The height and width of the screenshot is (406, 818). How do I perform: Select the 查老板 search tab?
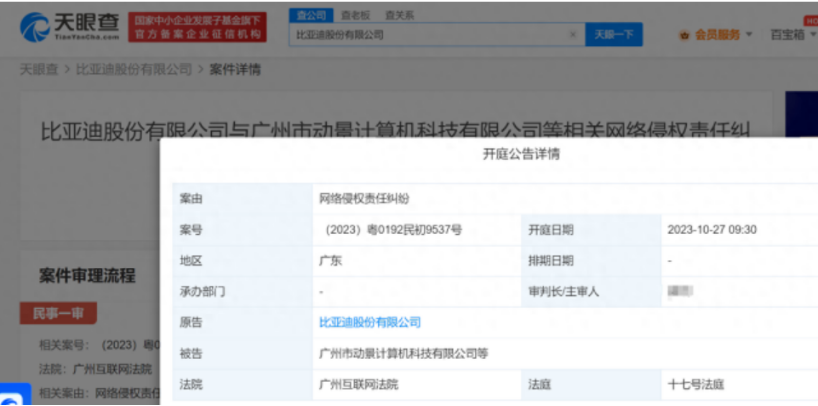point(355,15)
